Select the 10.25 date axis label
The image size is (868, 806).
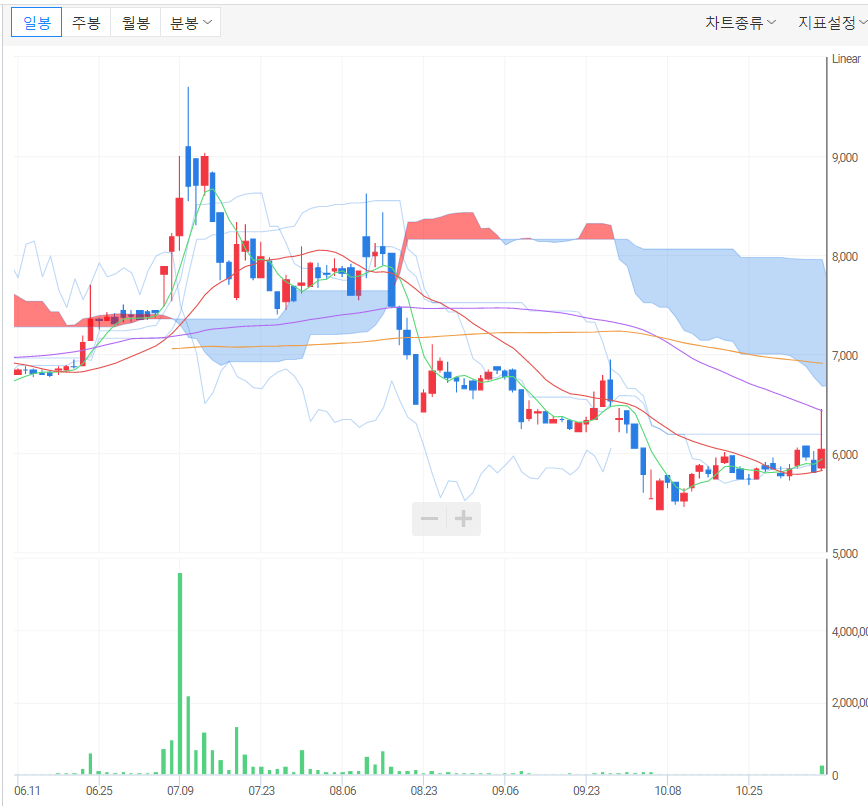click(x=749, y=790)
